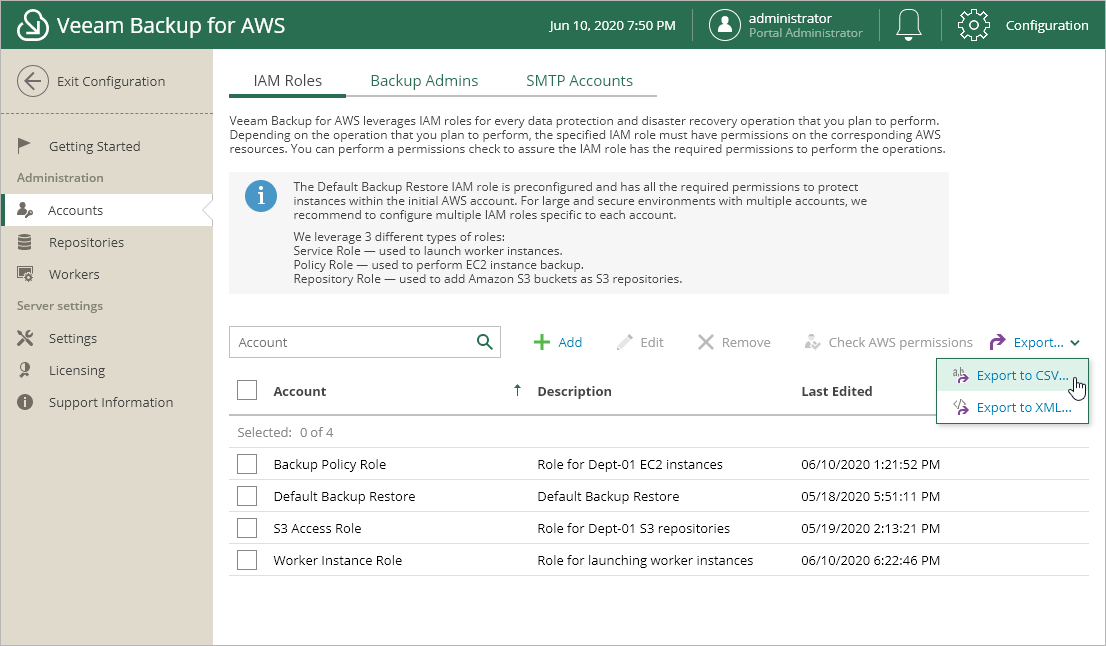Screen dimensions: 1106x646
Task: Open the SMTP Accounts tab
Action: click(x=579, y=81)
